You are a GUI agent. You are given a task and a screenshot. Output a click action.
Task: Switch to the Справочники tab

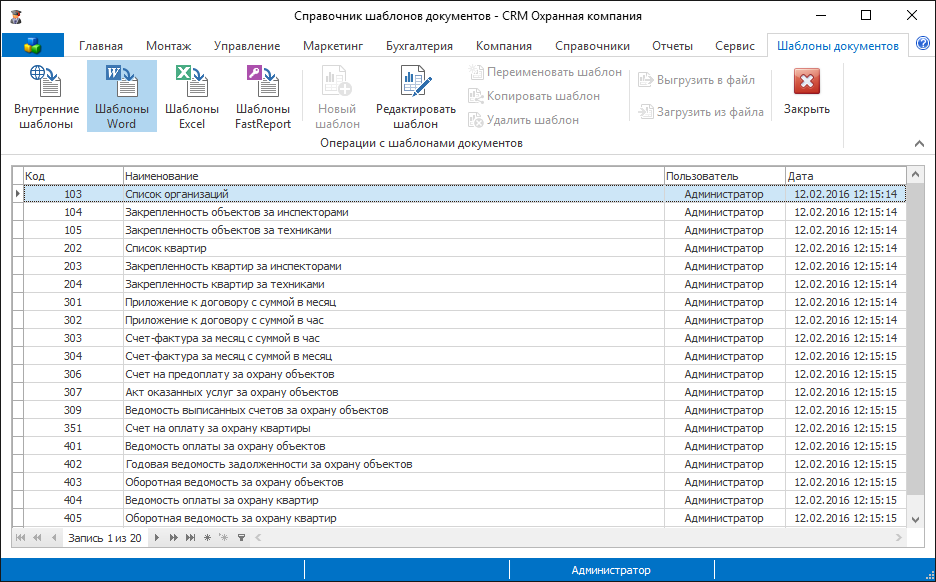click(x=592, y=46)
